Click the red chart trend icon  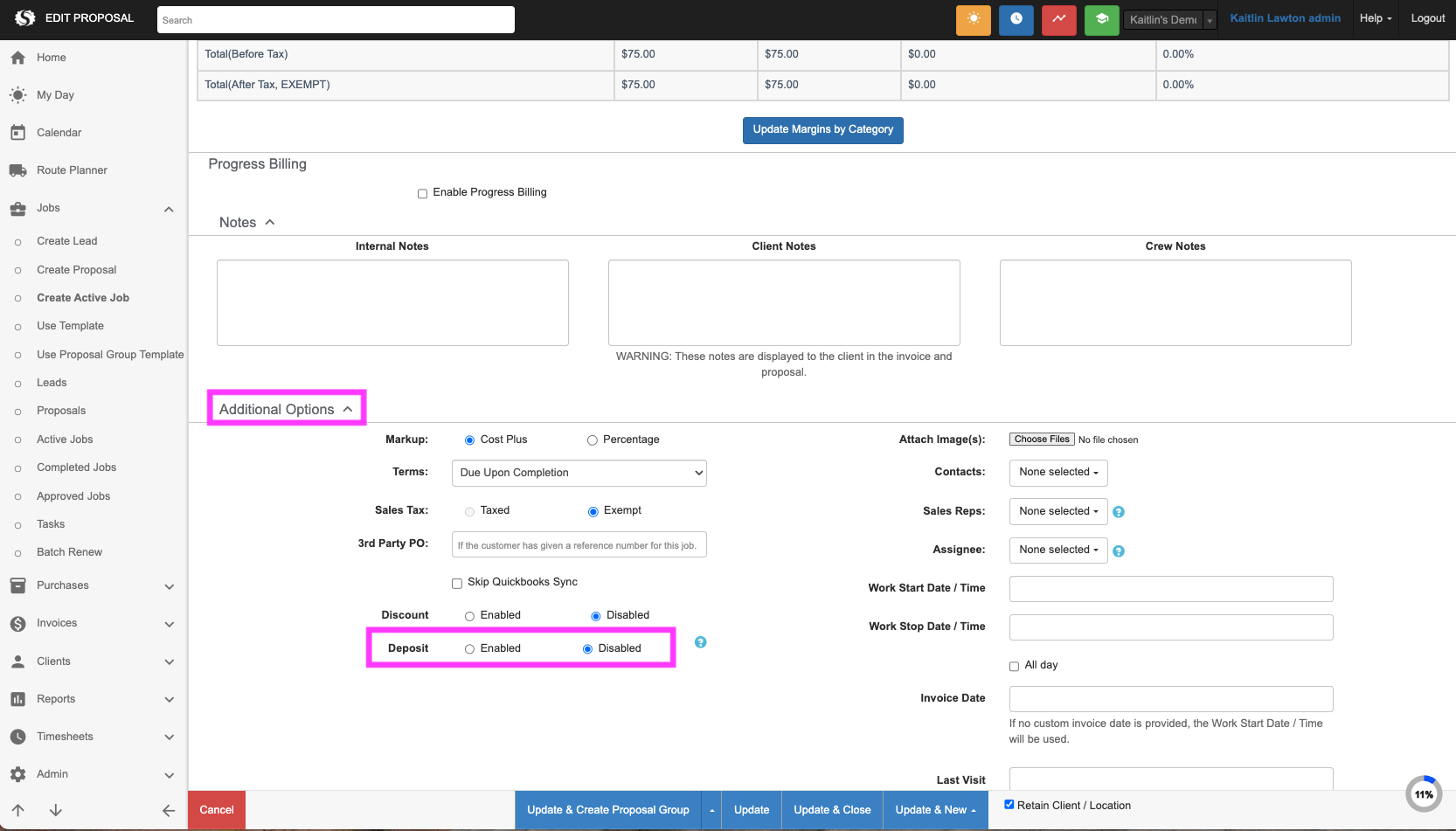1058,19
